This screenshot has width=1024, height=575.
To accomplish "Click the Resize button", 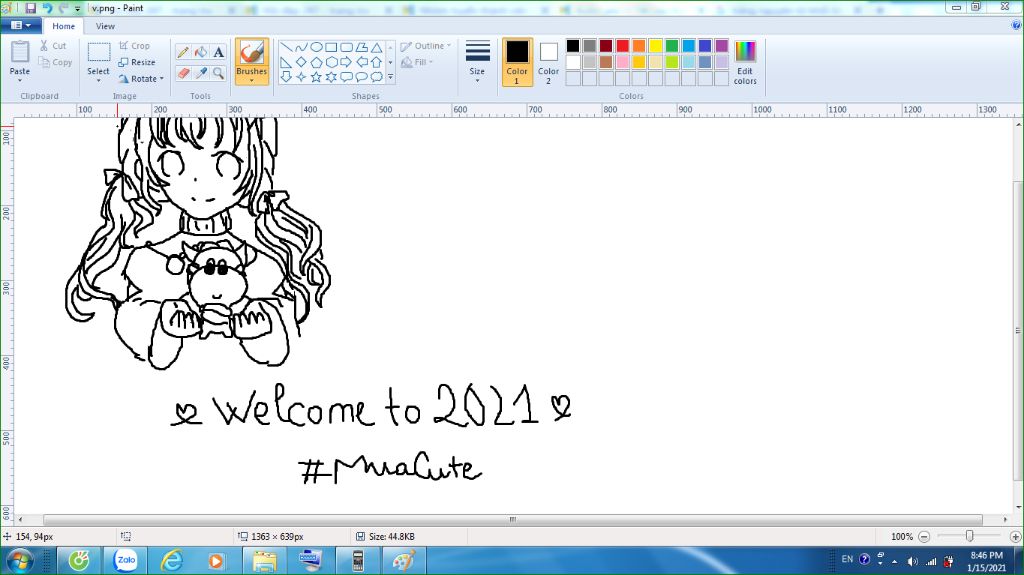I will 137,62.
